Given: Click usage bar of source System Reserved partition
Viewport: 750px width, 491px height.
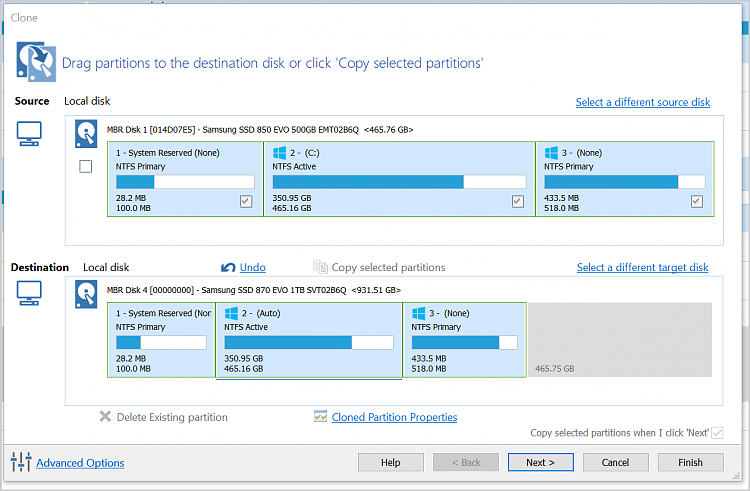Looking at the screenshot, I should [x=185, y=182].
